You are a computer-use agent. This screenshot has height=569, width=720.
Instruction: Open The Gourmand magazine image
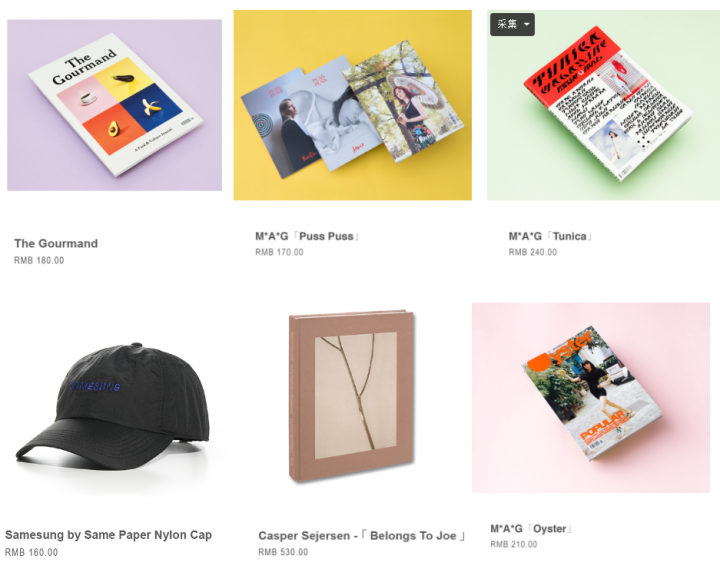[x=114, y=105]
